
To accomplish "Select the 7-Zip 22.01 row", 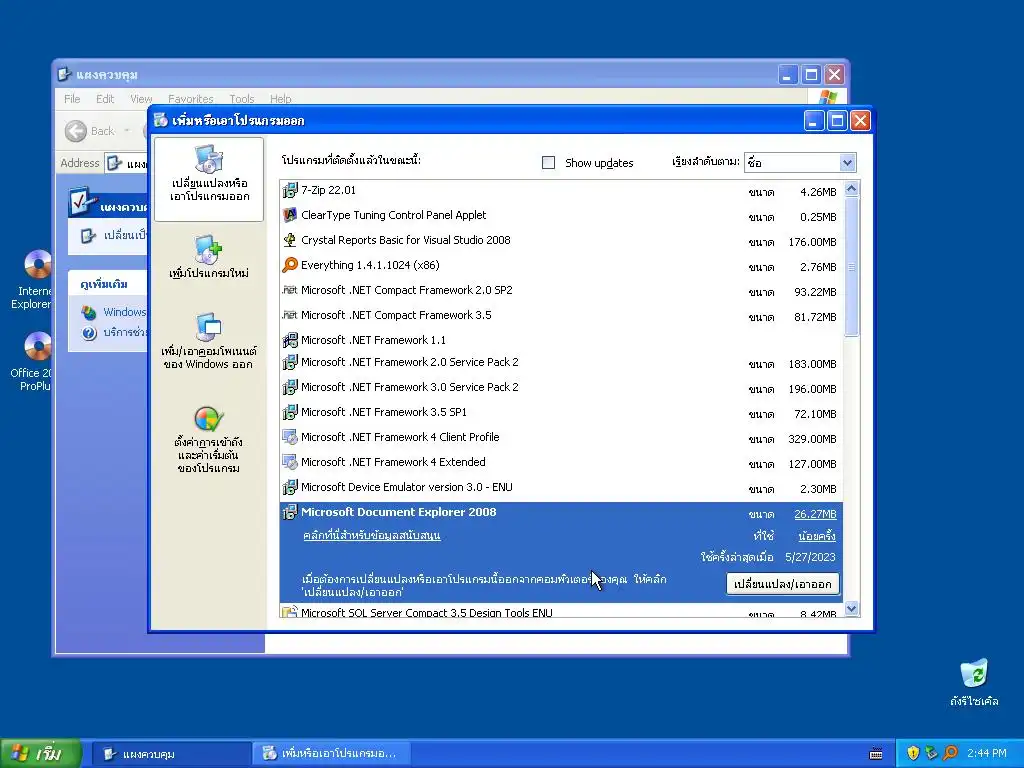I will 562,191.
